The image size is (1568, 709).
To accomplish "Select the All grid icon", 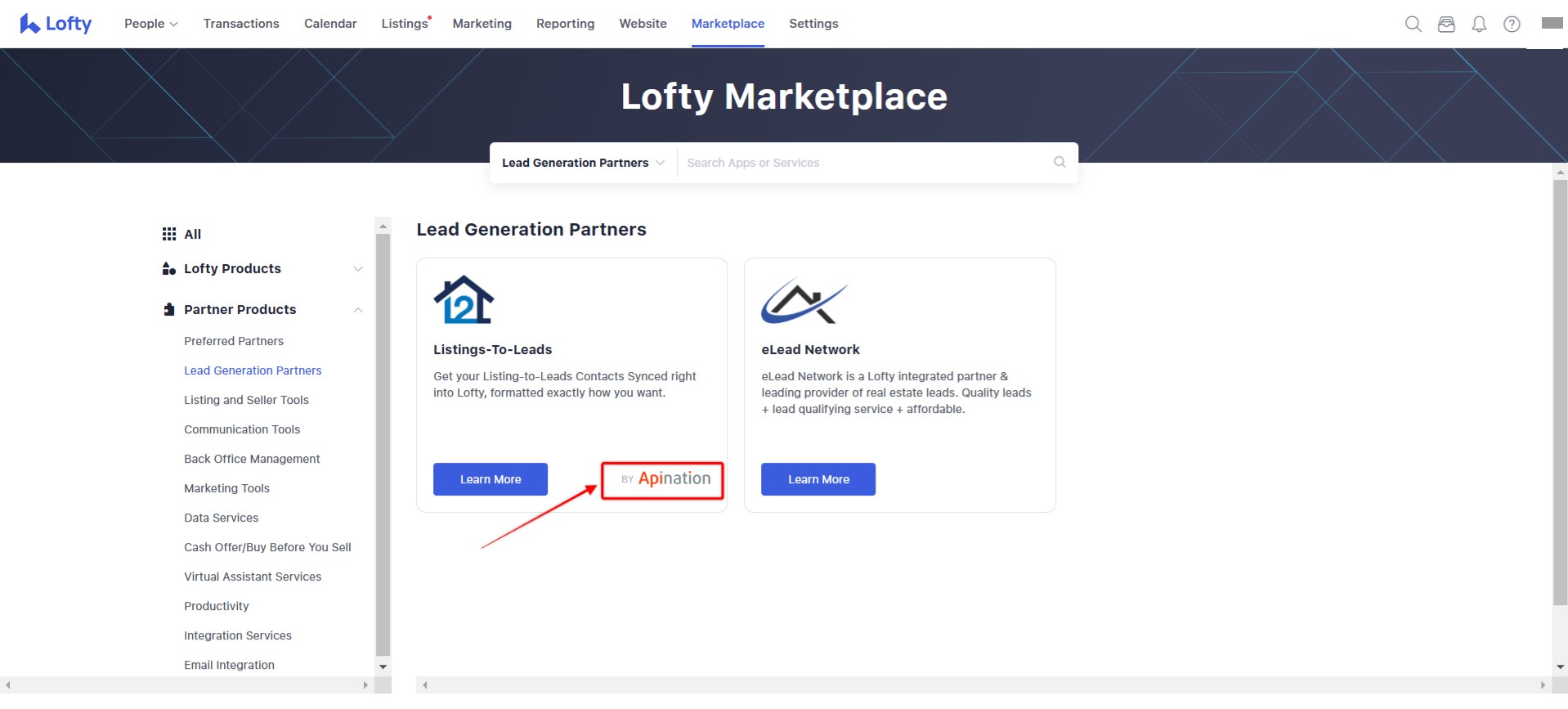I will click(x=169, y=234).
